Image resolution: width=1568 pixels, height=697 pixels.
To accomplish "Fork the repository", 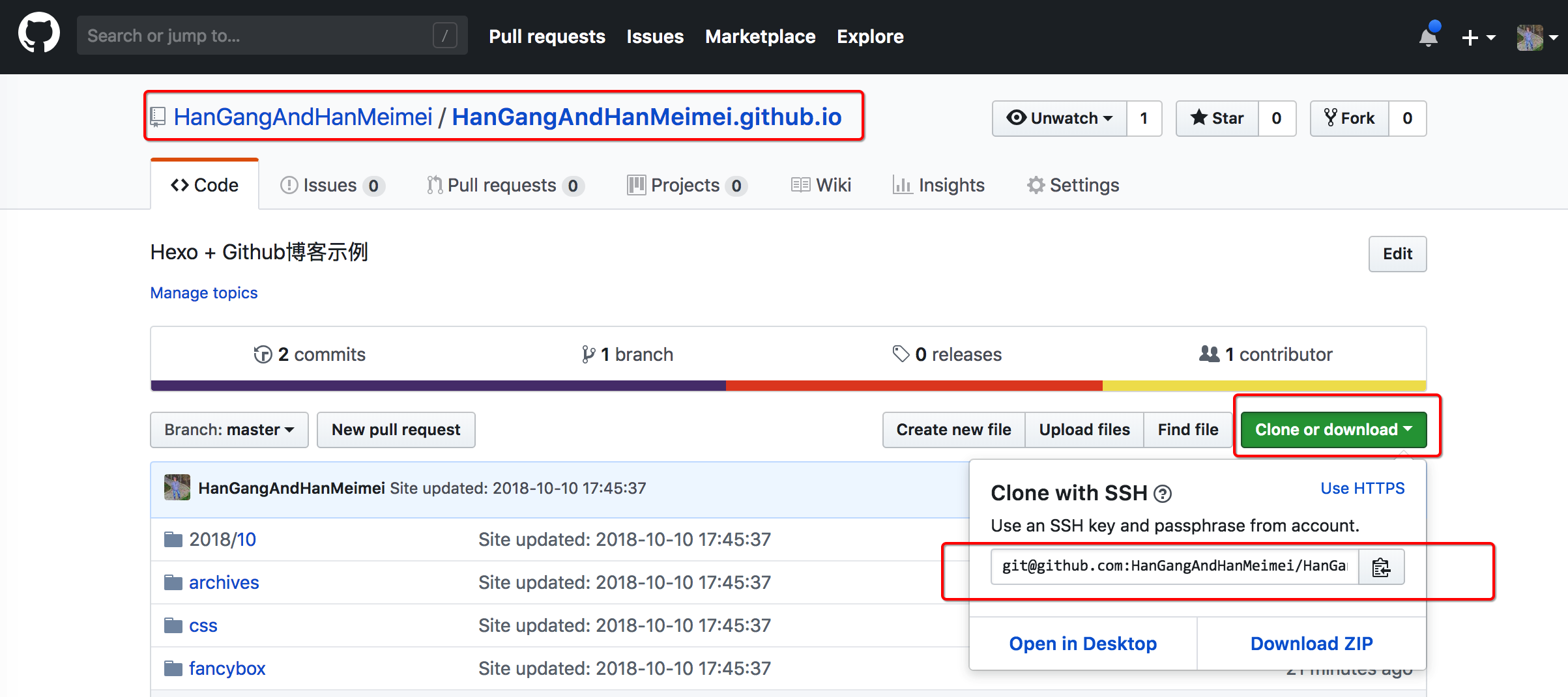I will 1350,119.
